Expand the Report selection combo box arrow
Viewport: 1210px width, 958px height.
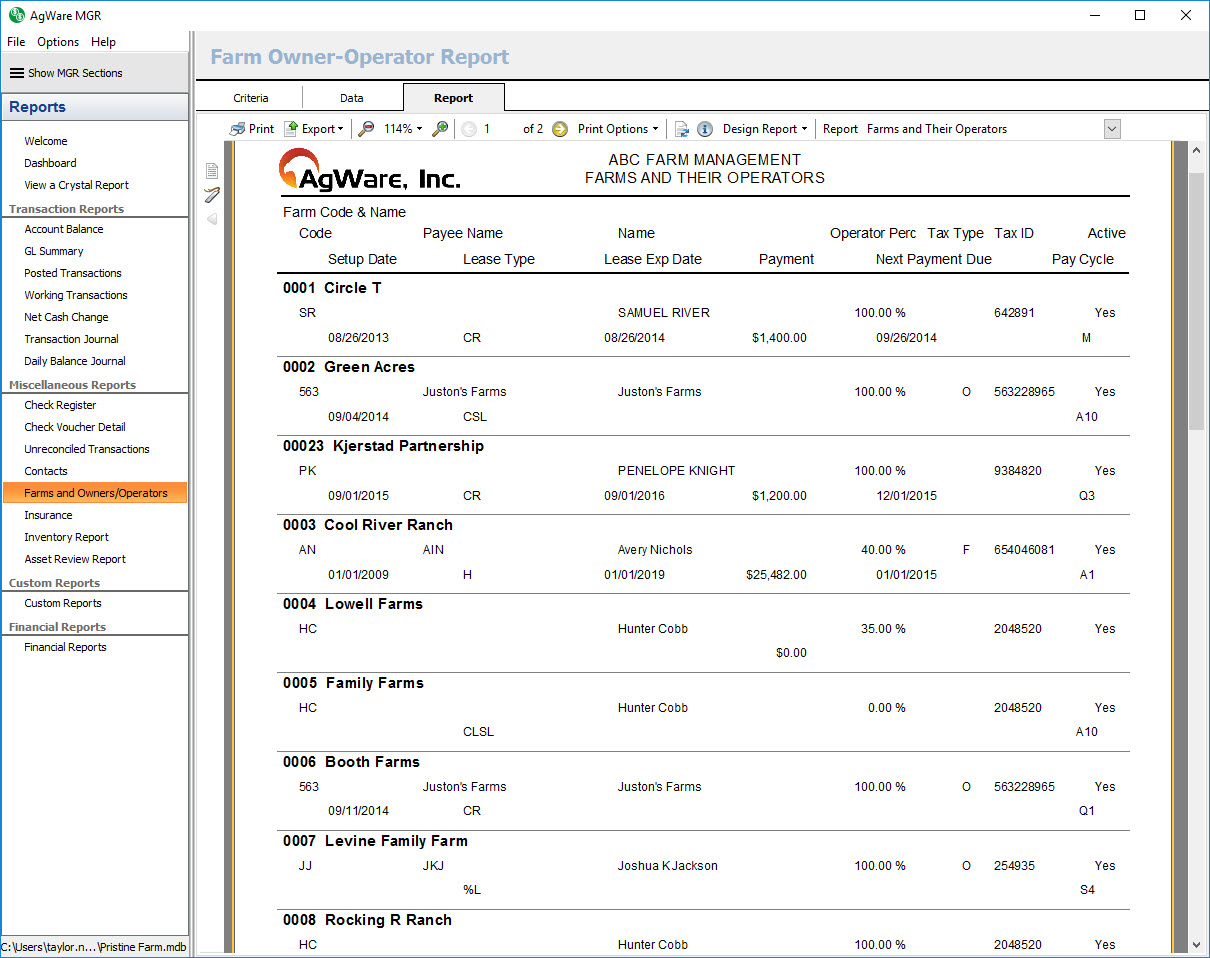point(1112,129)
